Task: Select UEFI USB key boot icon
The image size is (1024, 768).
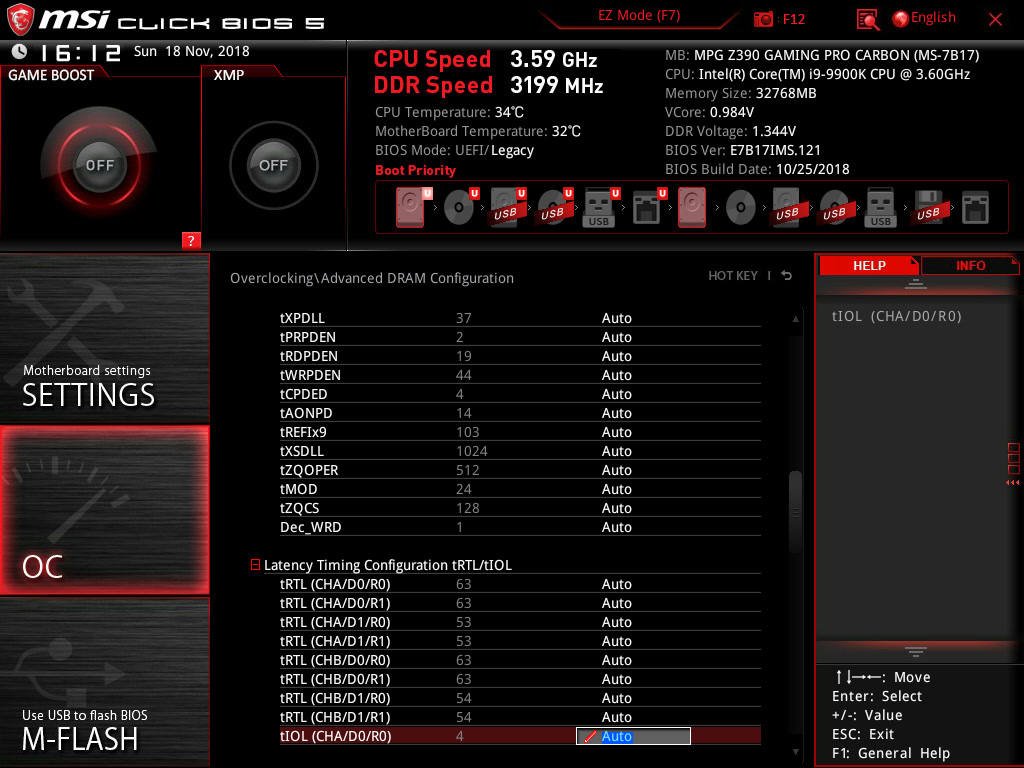Action: [x=601, y=207]
